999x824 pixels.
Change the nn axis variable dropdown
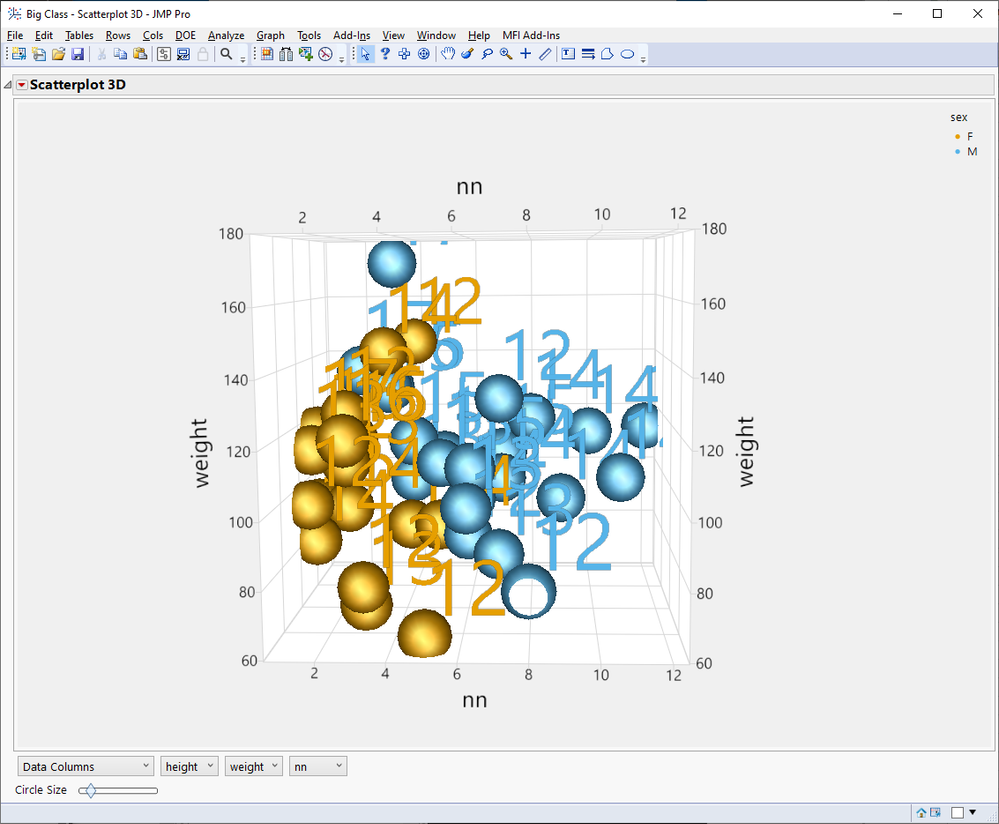(317, 766)
